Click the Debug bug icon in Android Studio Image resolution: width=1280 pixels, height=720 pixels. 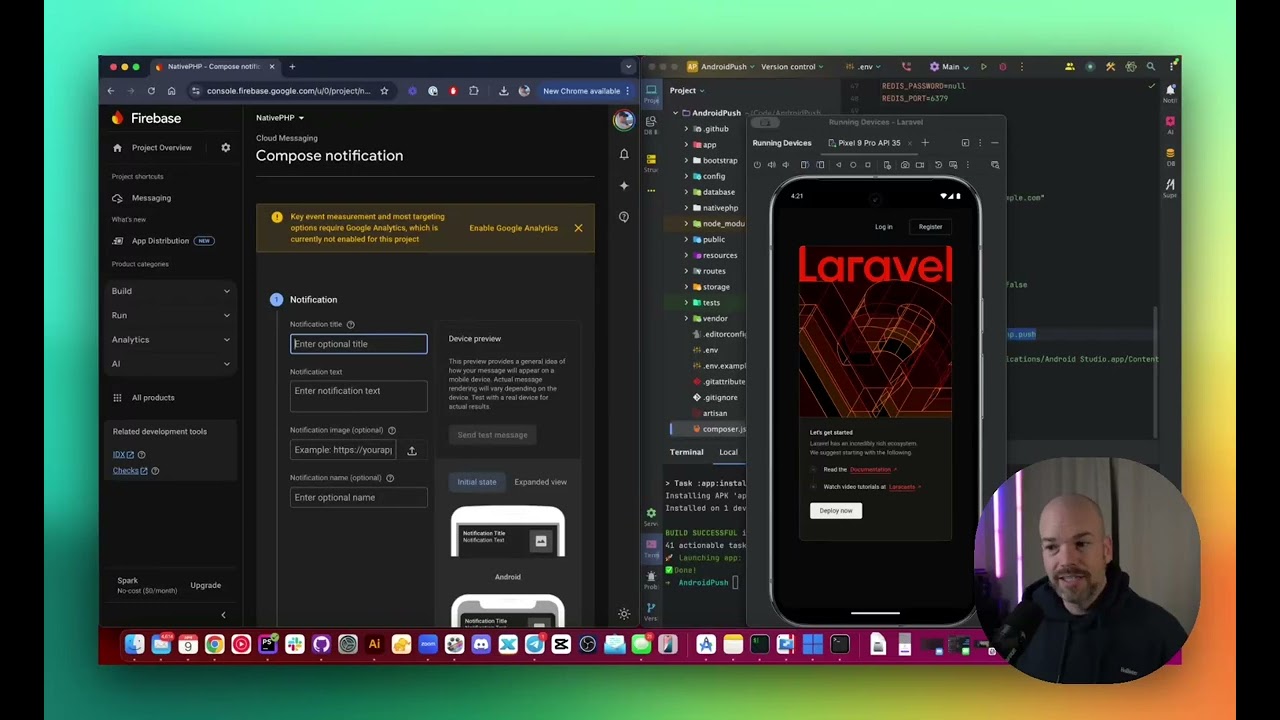point(1002,67)
